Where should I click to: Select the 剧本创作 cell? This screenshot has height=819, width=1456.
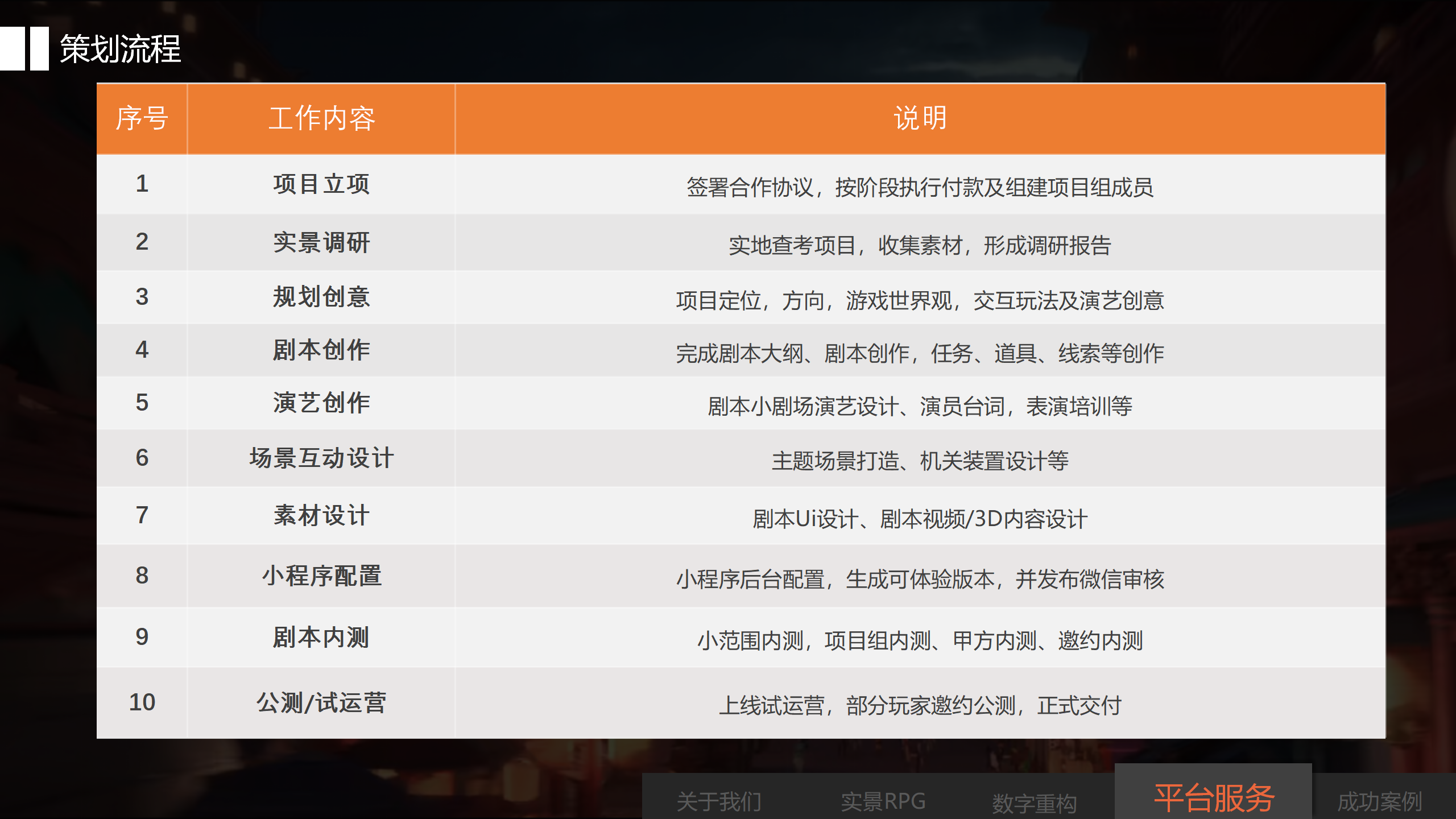[321, 350]
